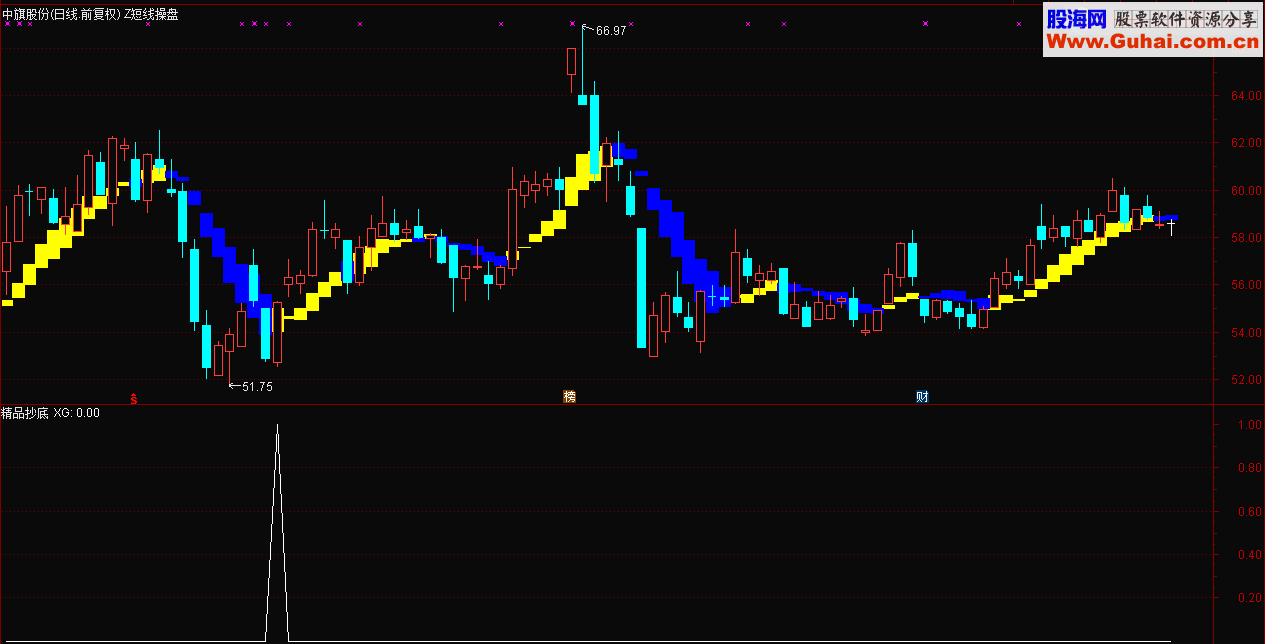Click the 精品抄底 sub-indicator label
The height and width of the screenshot is (644, 1265).
pyautogui.click(x=25, y=412)
